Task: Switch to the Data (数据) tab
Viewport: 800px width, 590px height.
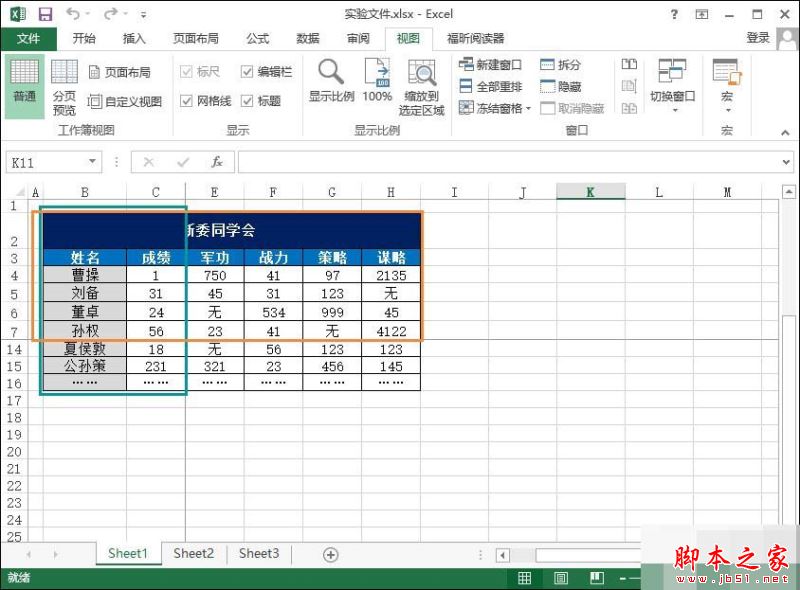Action: click(308, 38)
